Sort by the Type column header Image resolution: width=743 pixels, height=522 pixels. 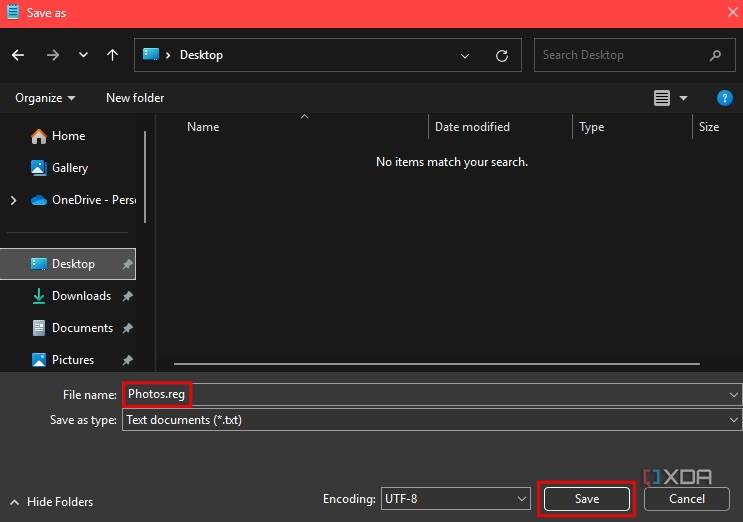[x=591, y=127]
